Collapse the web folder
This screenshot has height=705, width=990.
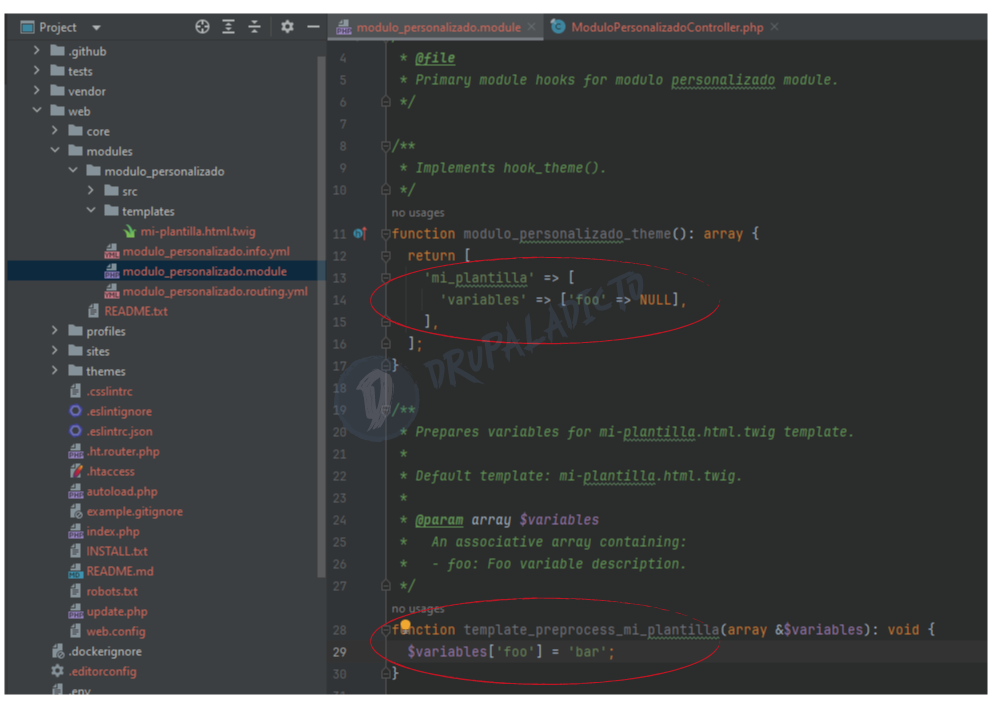(x=37, y=110)
